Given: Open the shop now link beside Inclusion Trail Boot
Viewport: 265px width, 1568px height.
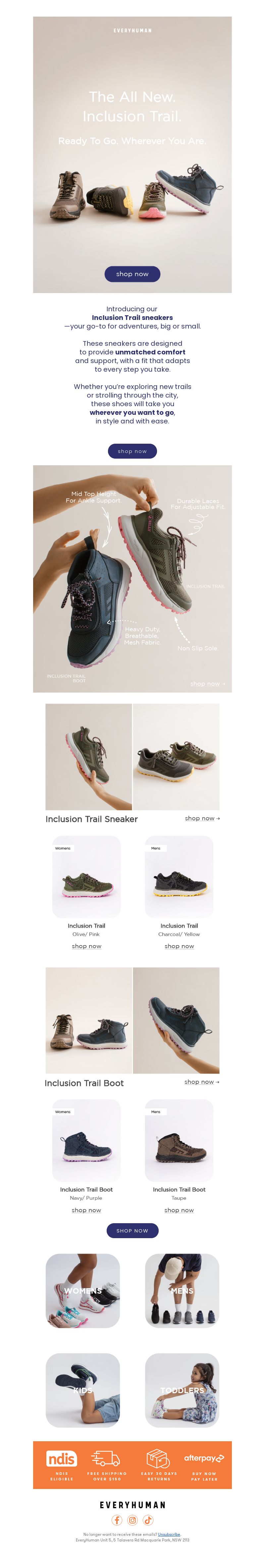Looking at the screenshot, I should click(202, 1082).
